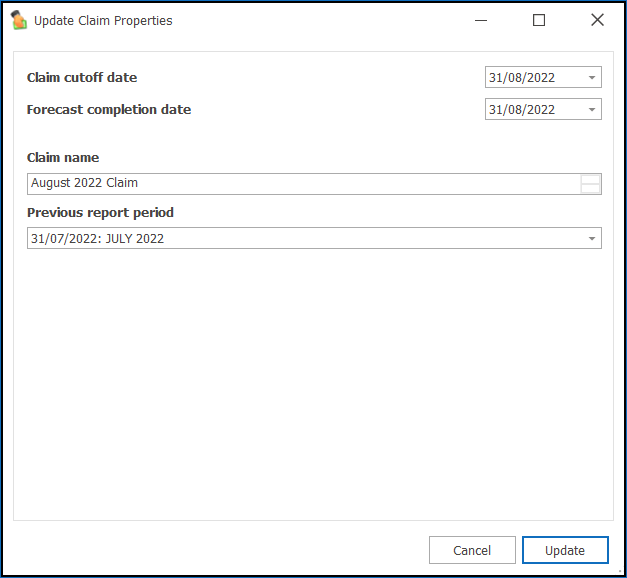Maximize the Update Claim Properties dialog
This screenshot has width=627, height=578.
539,20
